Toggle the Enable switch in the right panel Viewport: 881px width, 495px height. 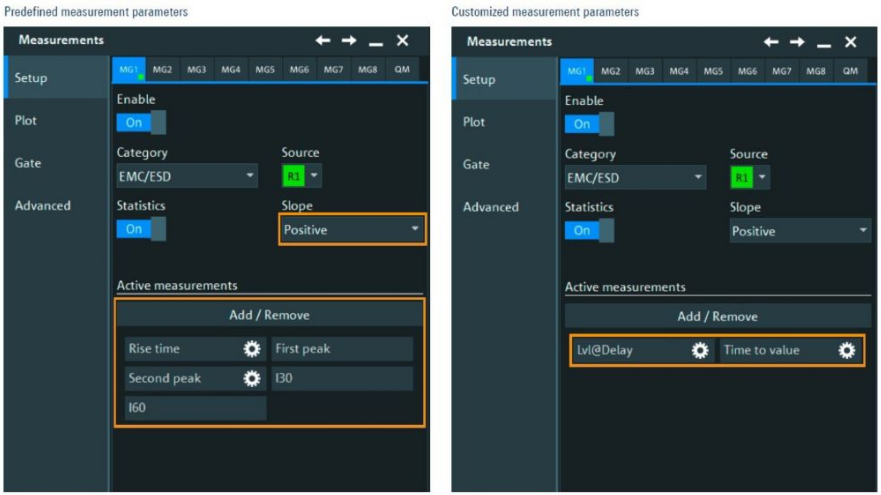coord(589,124)
